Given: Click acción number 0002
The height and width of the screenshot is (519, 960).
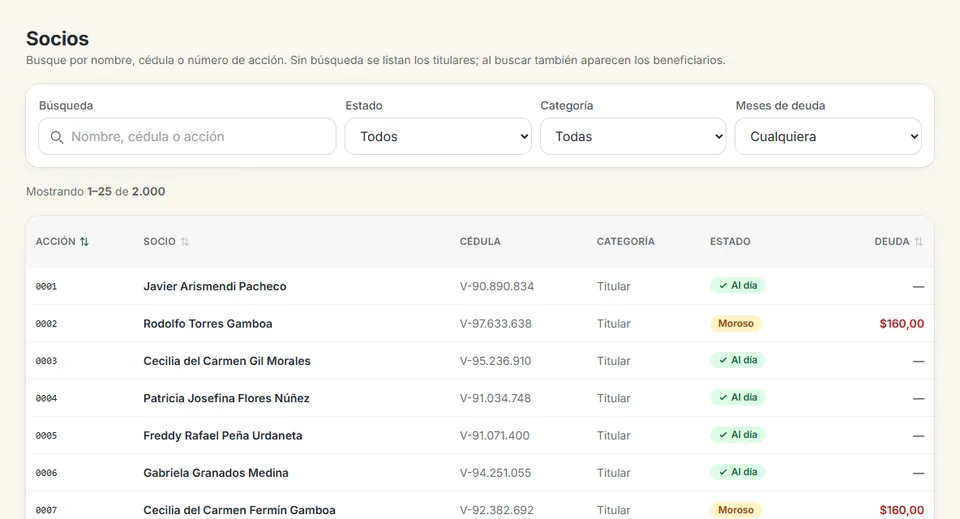Looking at the screenshot, I should (46, 324).
